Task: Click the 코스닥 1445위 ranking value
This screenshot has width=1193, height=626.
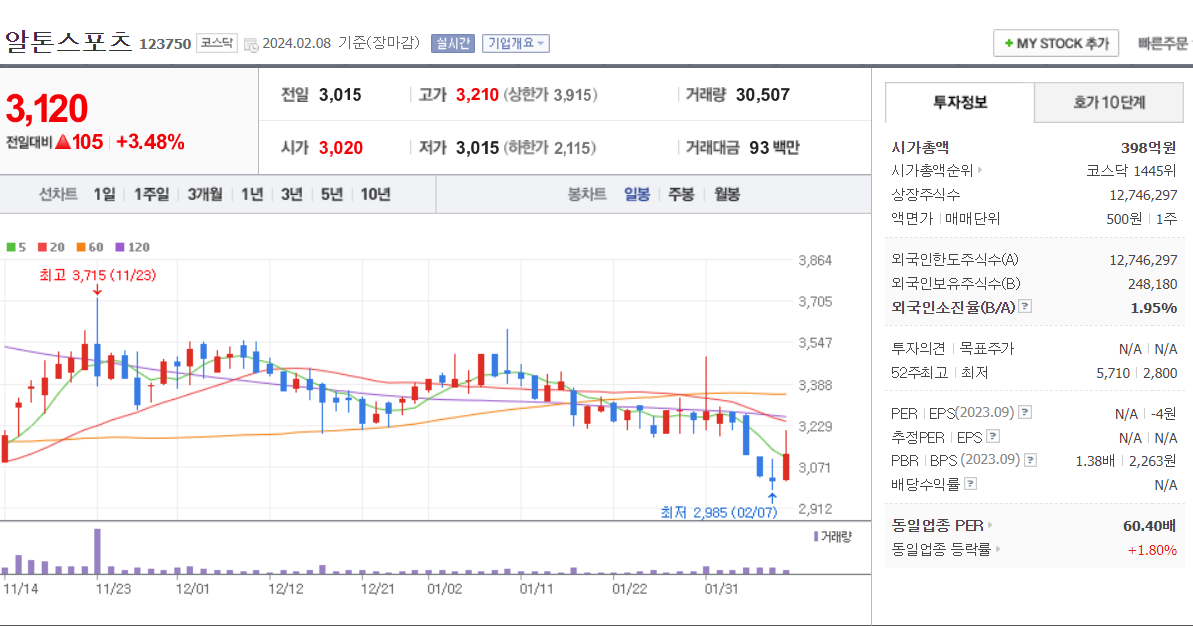Action: coord(1131,171)
